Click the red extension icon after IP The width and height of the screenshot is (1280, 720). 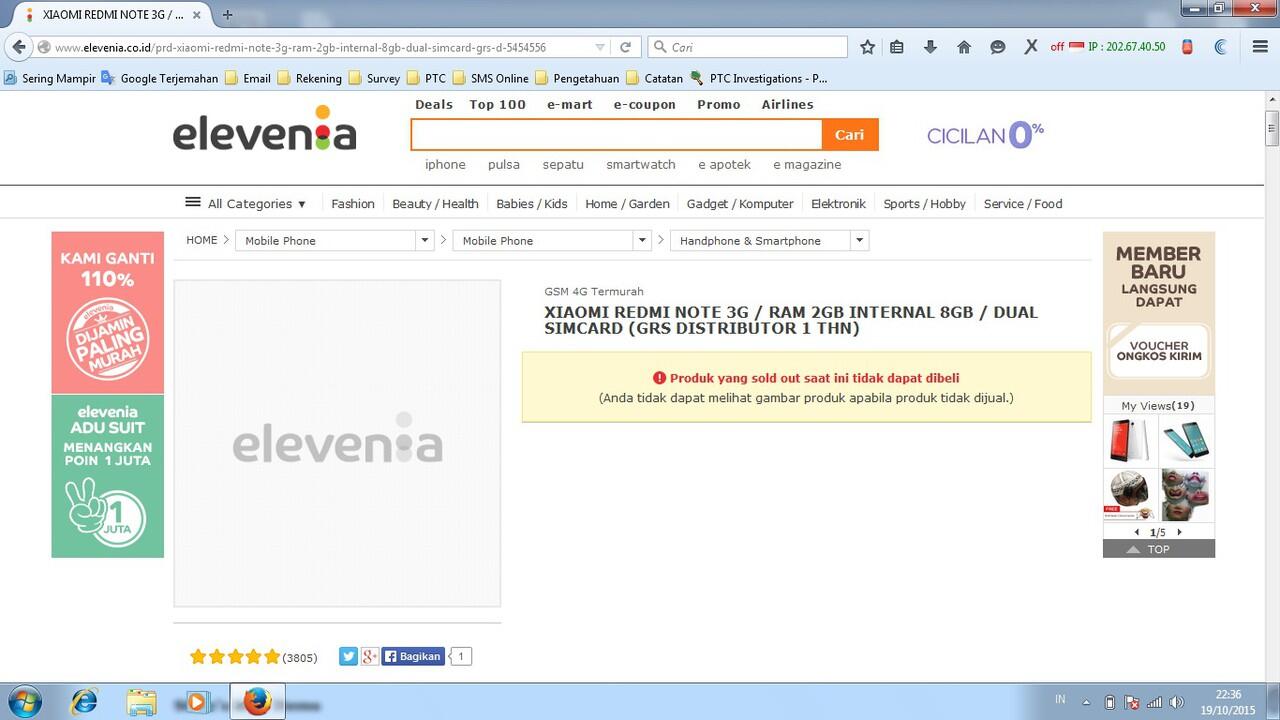point(1187,47)
